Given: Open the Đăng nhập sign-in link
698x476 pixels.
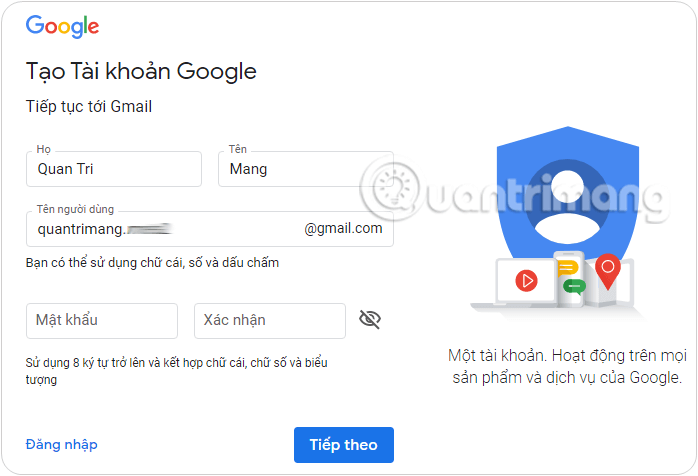Looking at the screenshot, I should (61, 444).
